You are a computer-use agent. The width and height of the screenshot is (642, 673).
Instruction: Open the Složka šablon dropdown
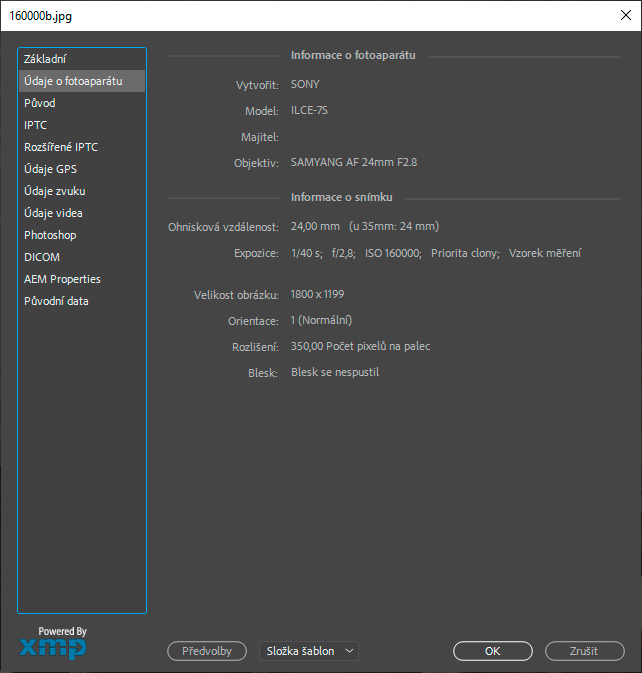point(309,651)
